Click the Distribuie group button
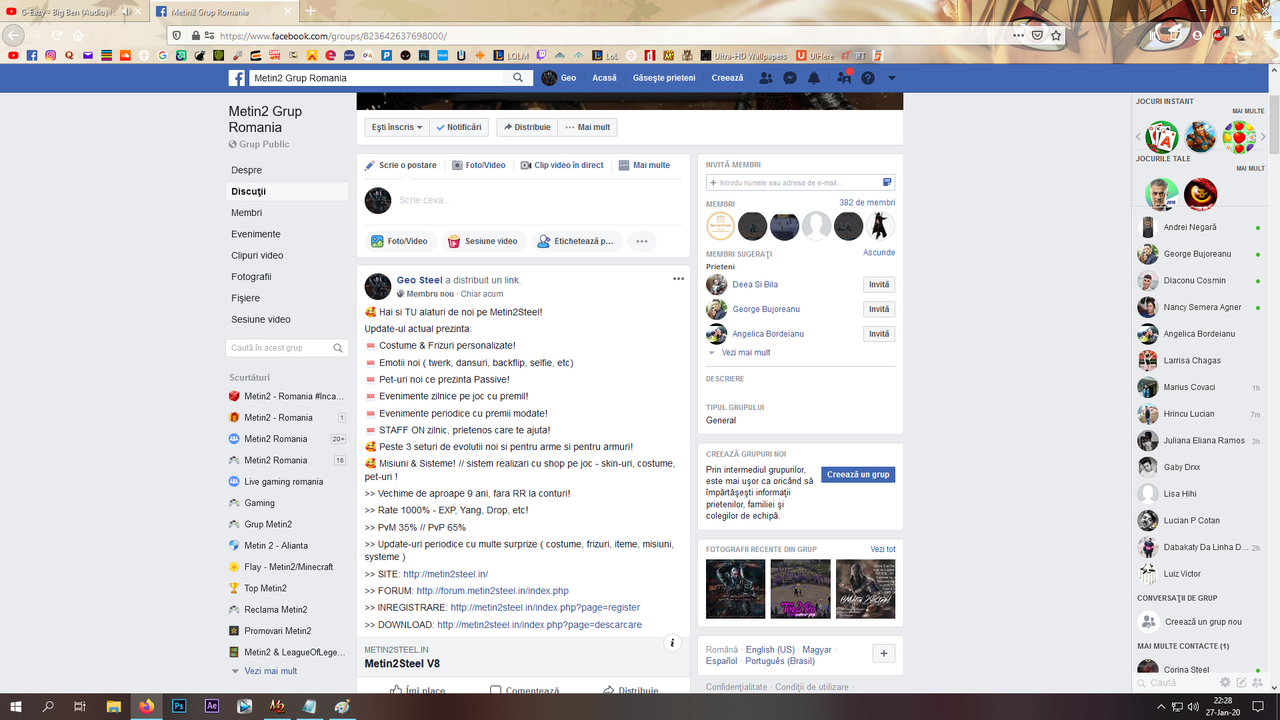Image resolution: width=1280 pixels, height=720 pixels. click(x=527, y=127)
